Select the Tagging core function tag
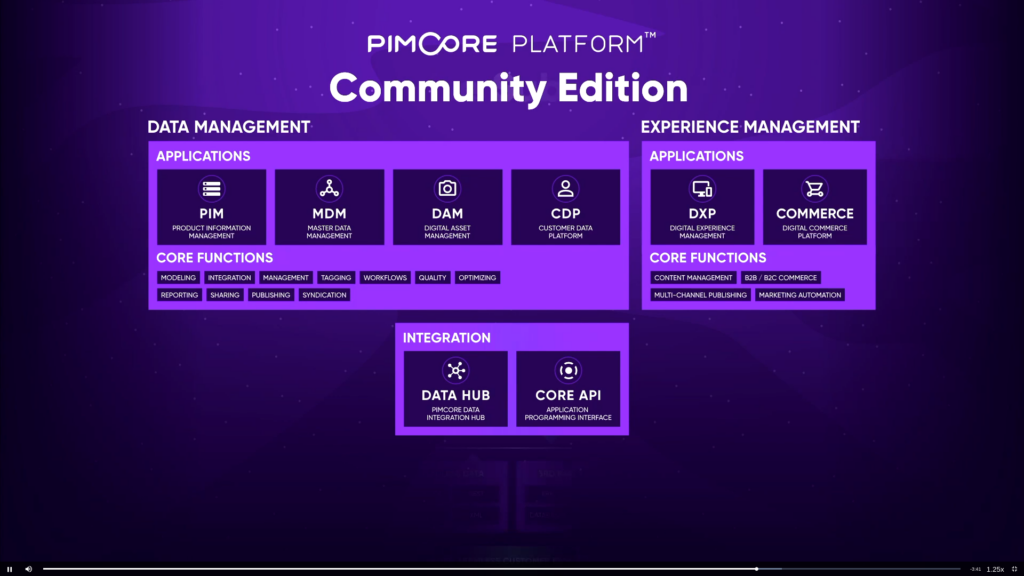This screenshot has height=576, width=1024. [x=336, y=278]
